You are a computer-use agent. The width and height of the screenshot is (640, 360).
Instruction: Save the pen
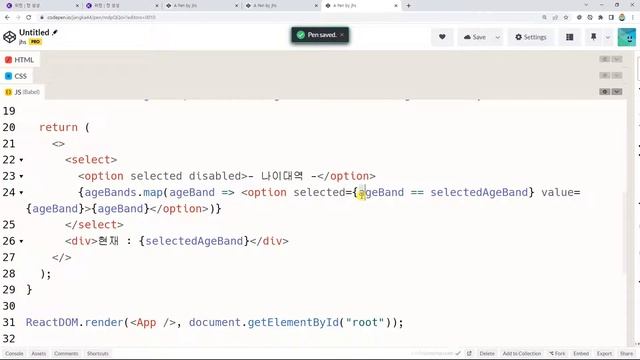[475, 37]
